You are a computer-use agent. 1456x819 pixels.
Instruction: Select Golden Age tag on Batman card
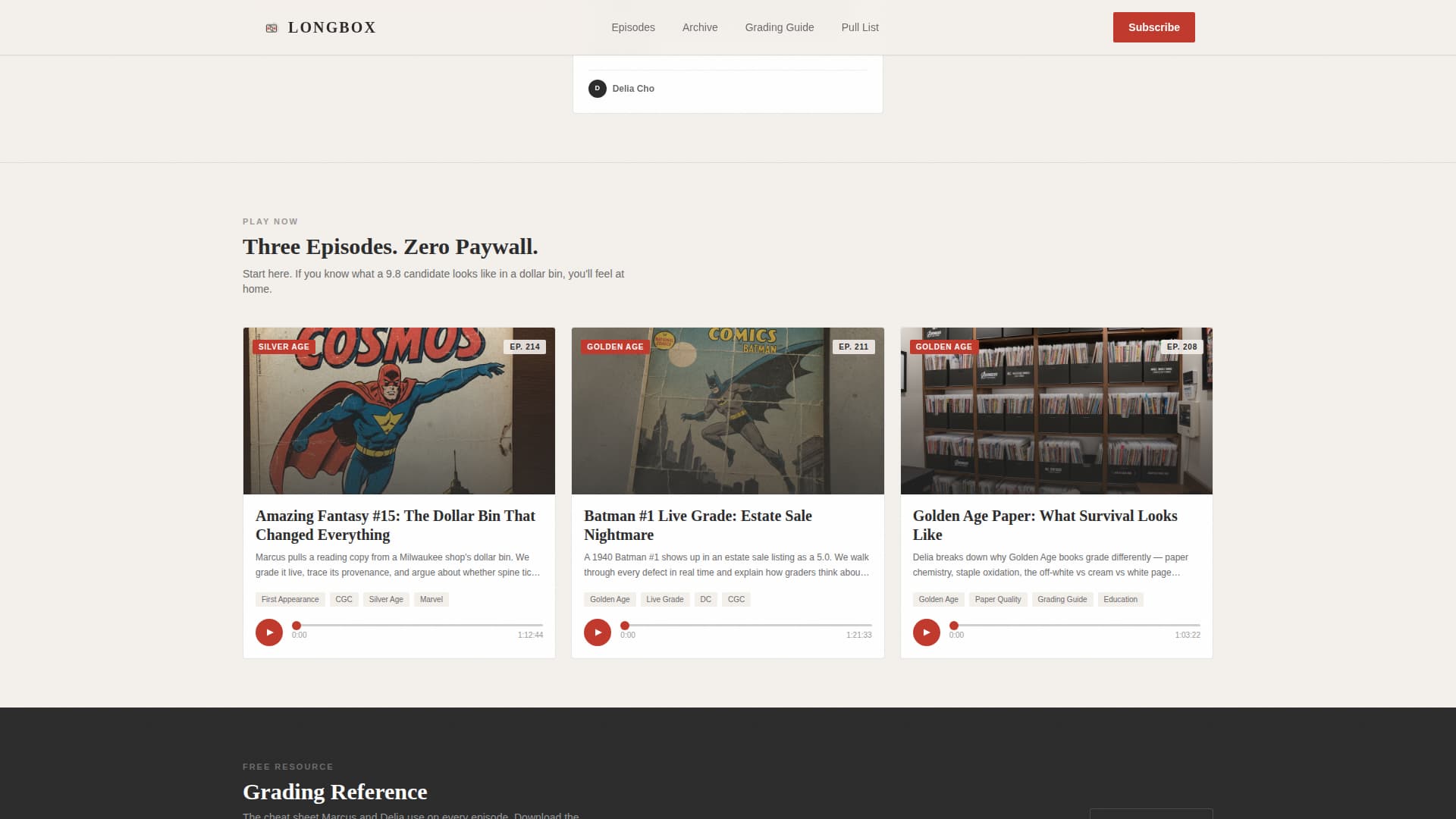tap(610, 599)
